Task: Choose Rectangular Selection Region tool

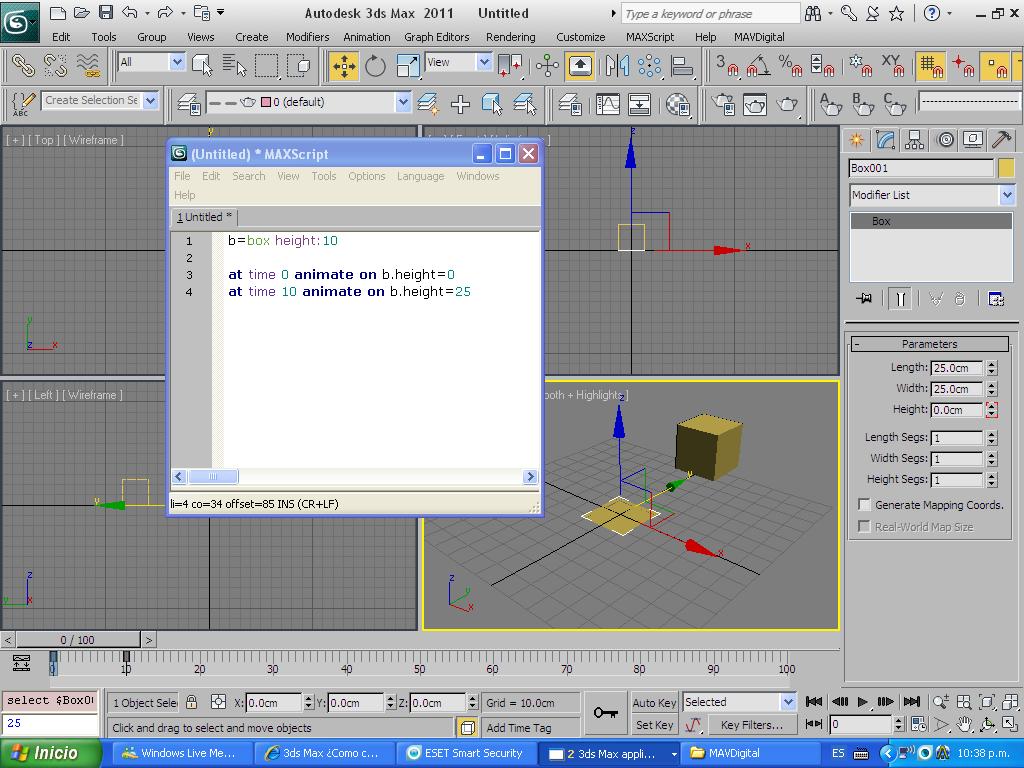Action: (x=266, y=65)
